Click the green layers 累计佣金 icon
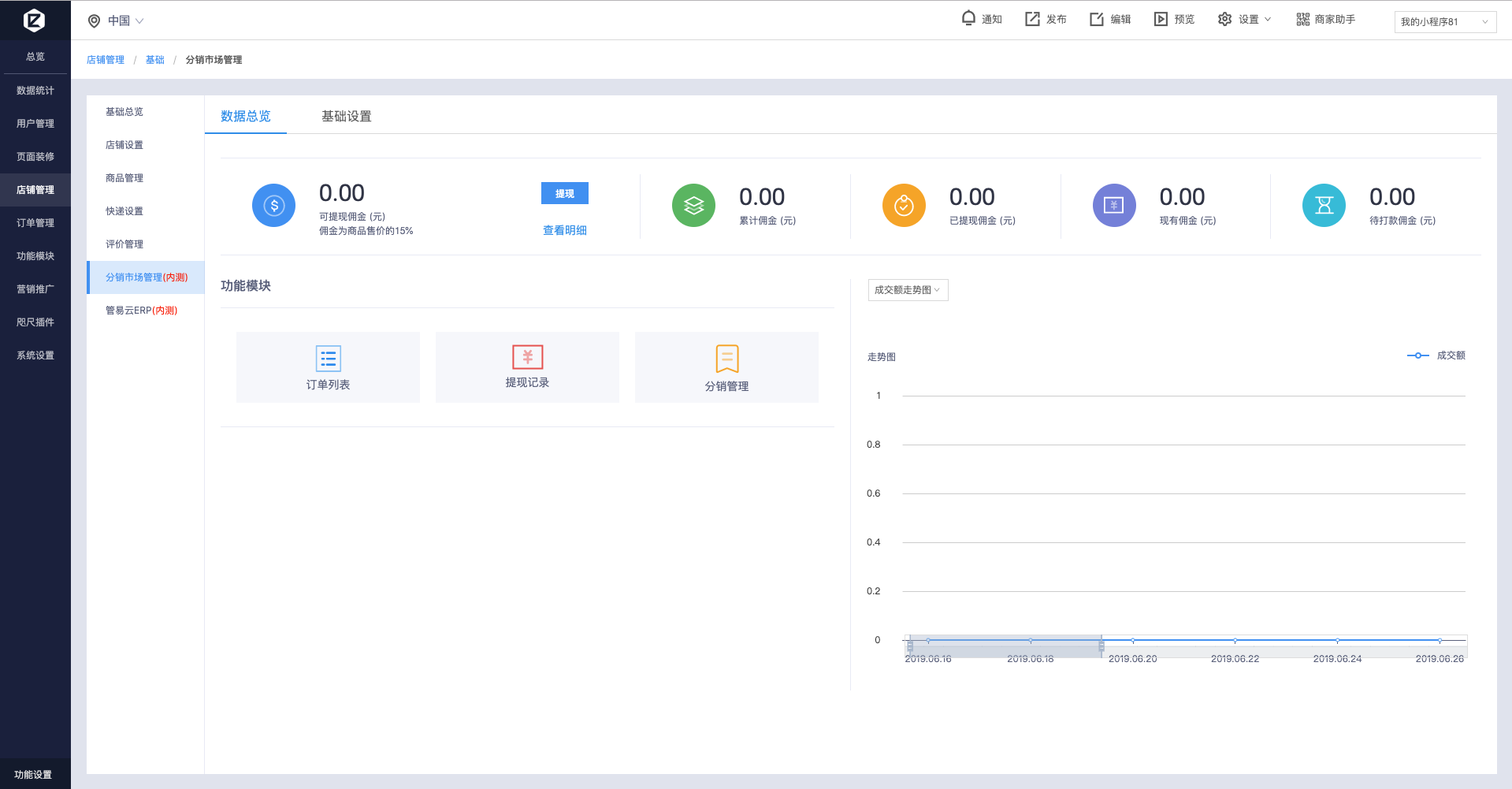This screenshot has height=789, width=1512. [693, 206]
